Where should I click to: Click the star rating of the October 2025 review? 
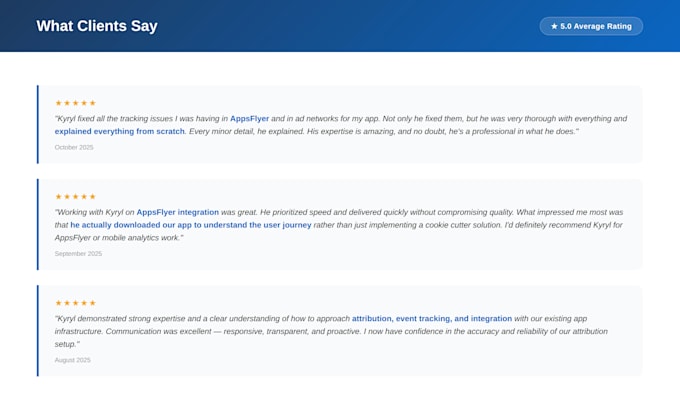tap(75, 103)
